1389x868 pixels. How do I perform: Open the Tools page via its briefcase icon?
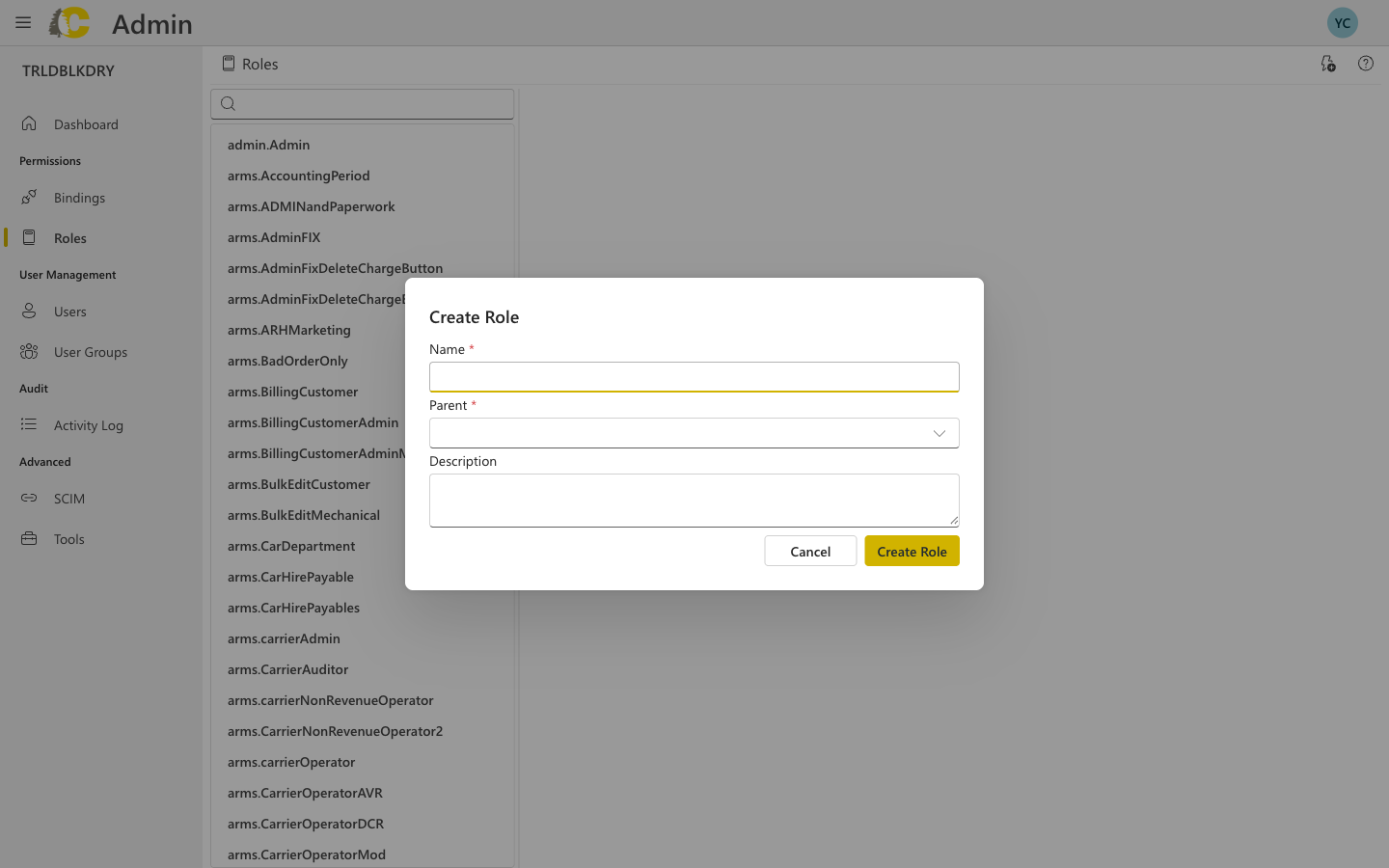pyautogui.click(x=29, y=538)
